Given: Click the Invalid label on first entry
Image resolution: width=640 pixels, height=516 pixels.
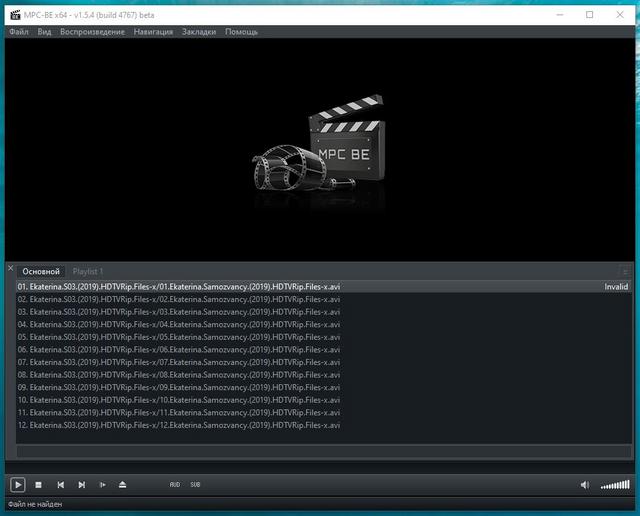Looking at the screenshot, I should 616,287.
